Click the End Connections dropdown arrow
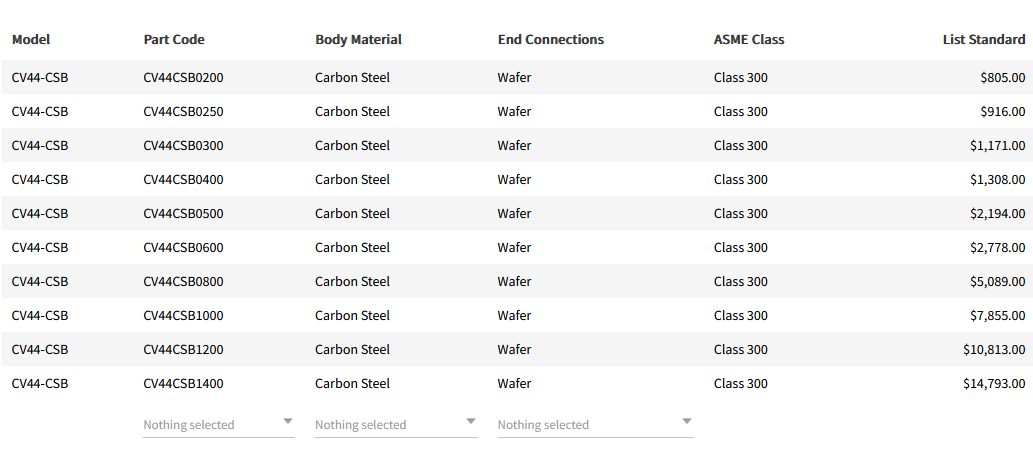 click(686, 421)
